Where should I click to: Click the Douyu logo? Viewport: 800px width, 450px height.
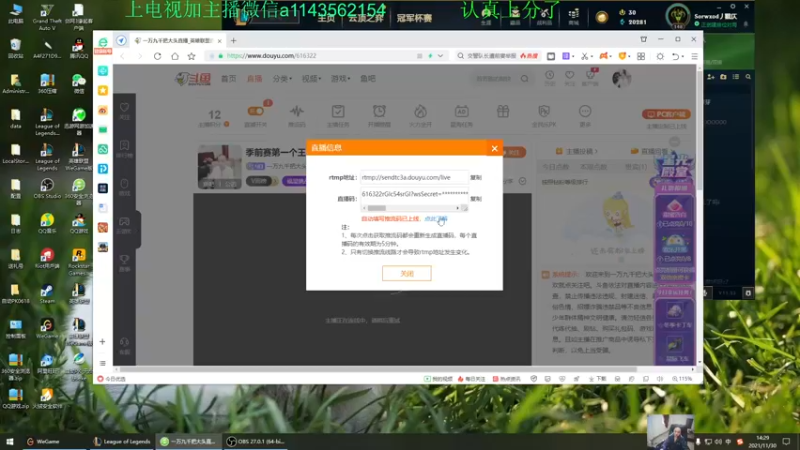tap(192, 79)
